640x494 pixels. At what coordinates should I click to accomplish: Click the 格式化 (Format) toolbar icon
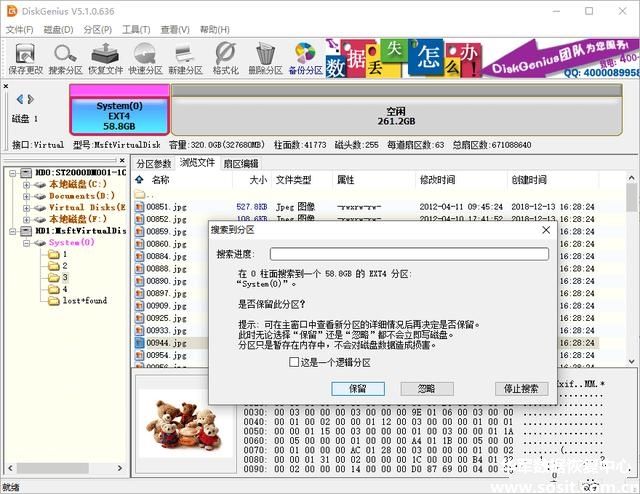[225, 58]
